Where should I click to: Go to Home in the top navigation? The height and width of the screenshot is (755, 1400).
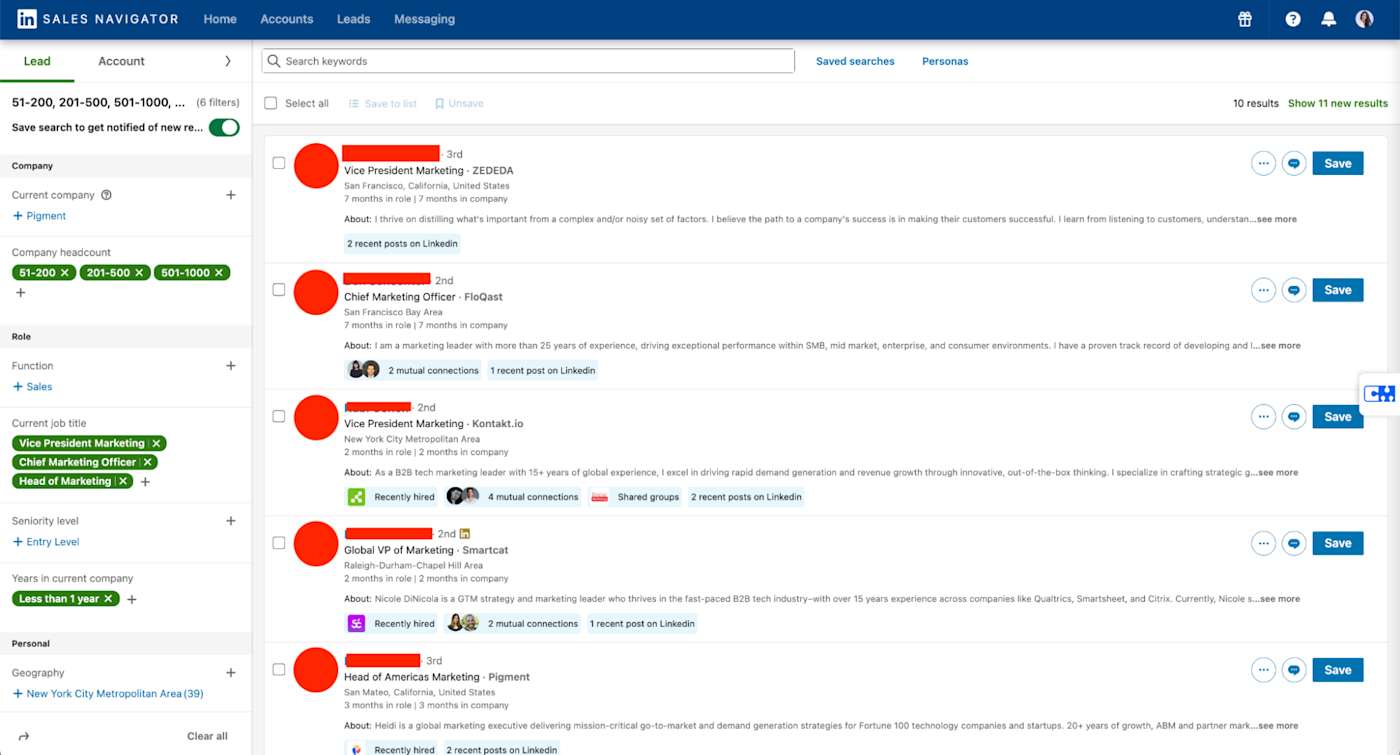click(220, 19)
